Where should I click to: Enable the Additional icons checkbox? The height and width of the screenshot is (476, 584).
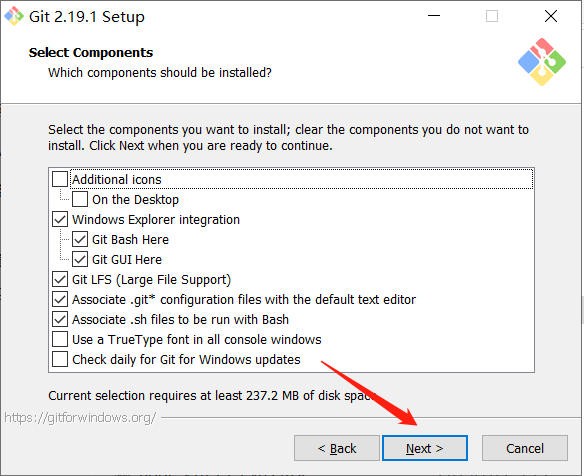tap(60, 179)
